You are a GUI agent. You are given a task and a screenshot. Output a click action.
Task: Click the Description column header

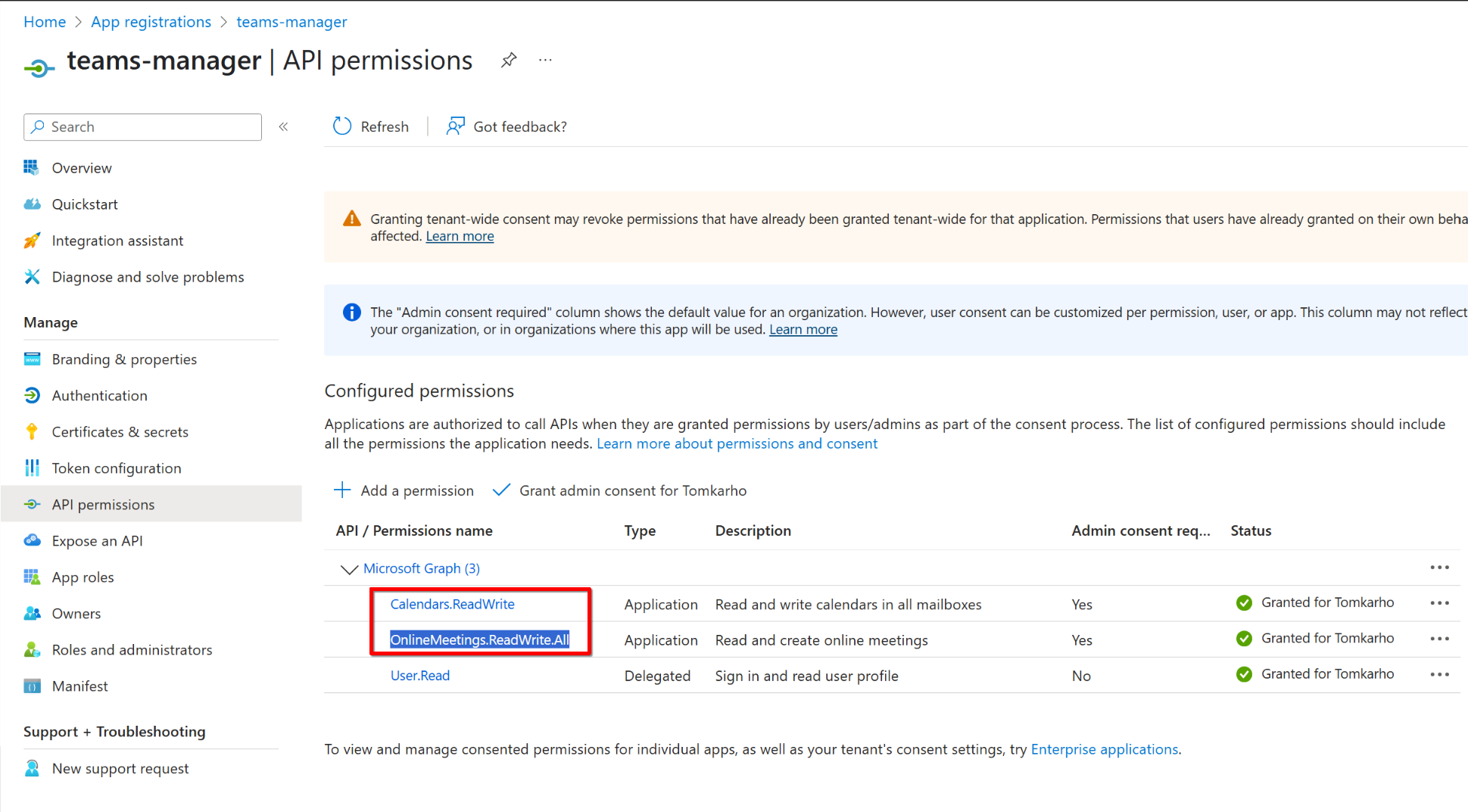(x=753, y=530)
